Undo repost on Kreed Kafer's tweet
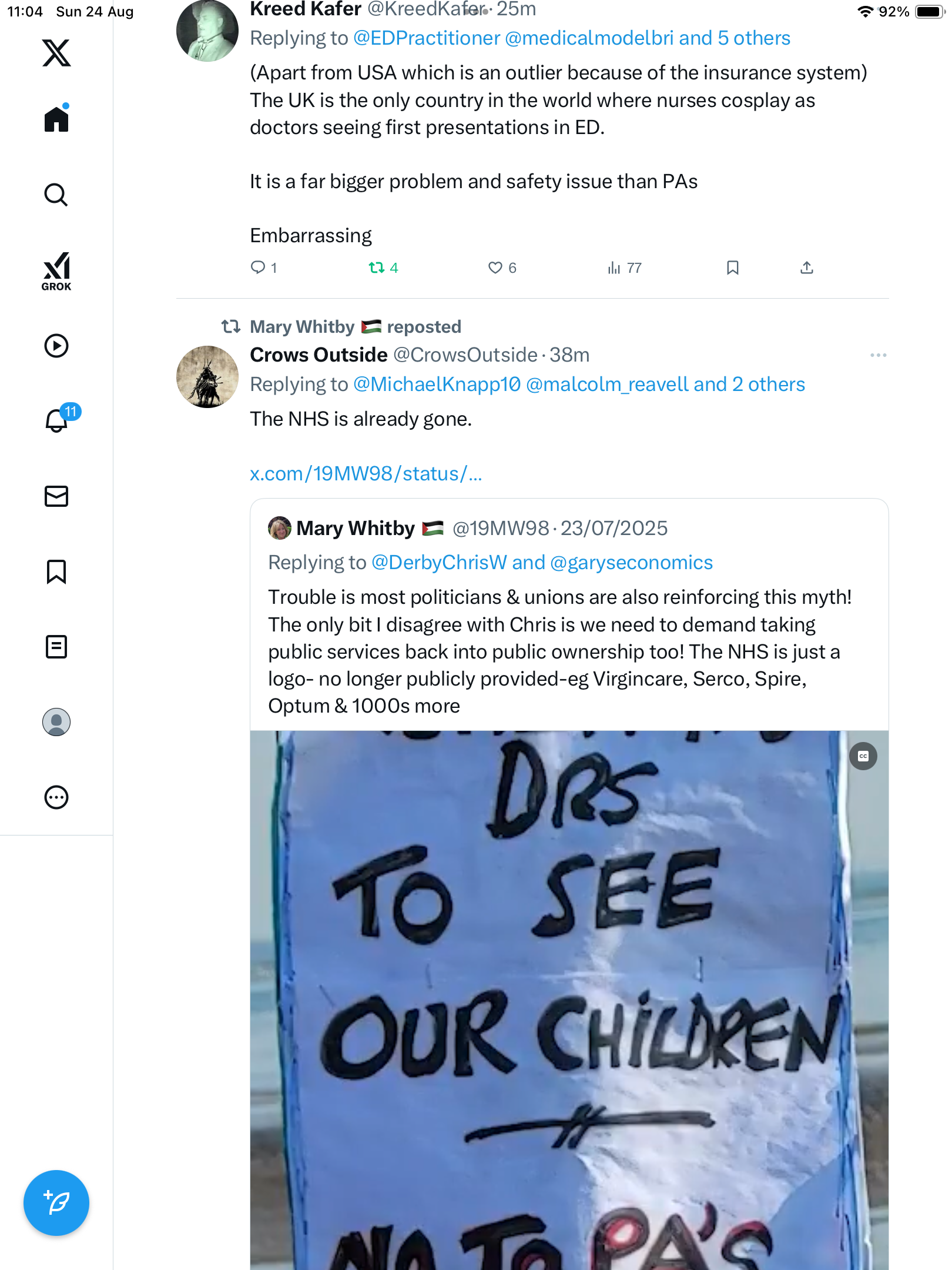952x1270 pixels. click(x=377, y=268)
